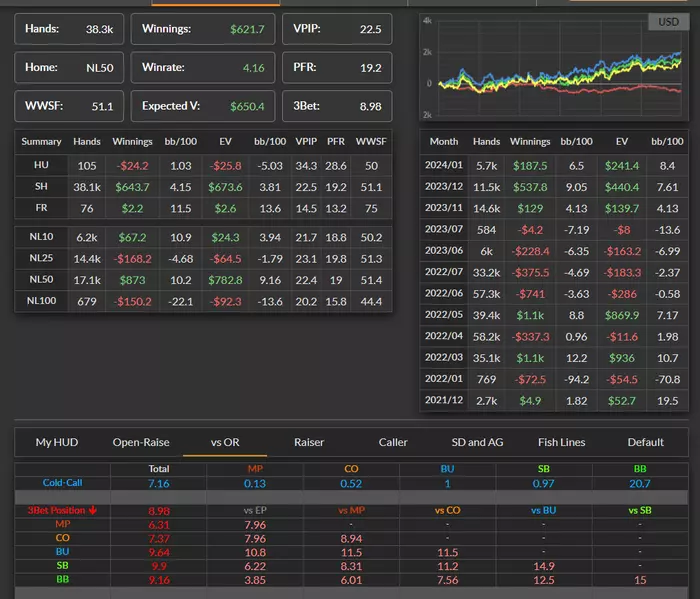The width and height of the screenshot is (700, 599).
Task: Go to the Caller tab
Action: pyautogui.click(x=393, y=442)
